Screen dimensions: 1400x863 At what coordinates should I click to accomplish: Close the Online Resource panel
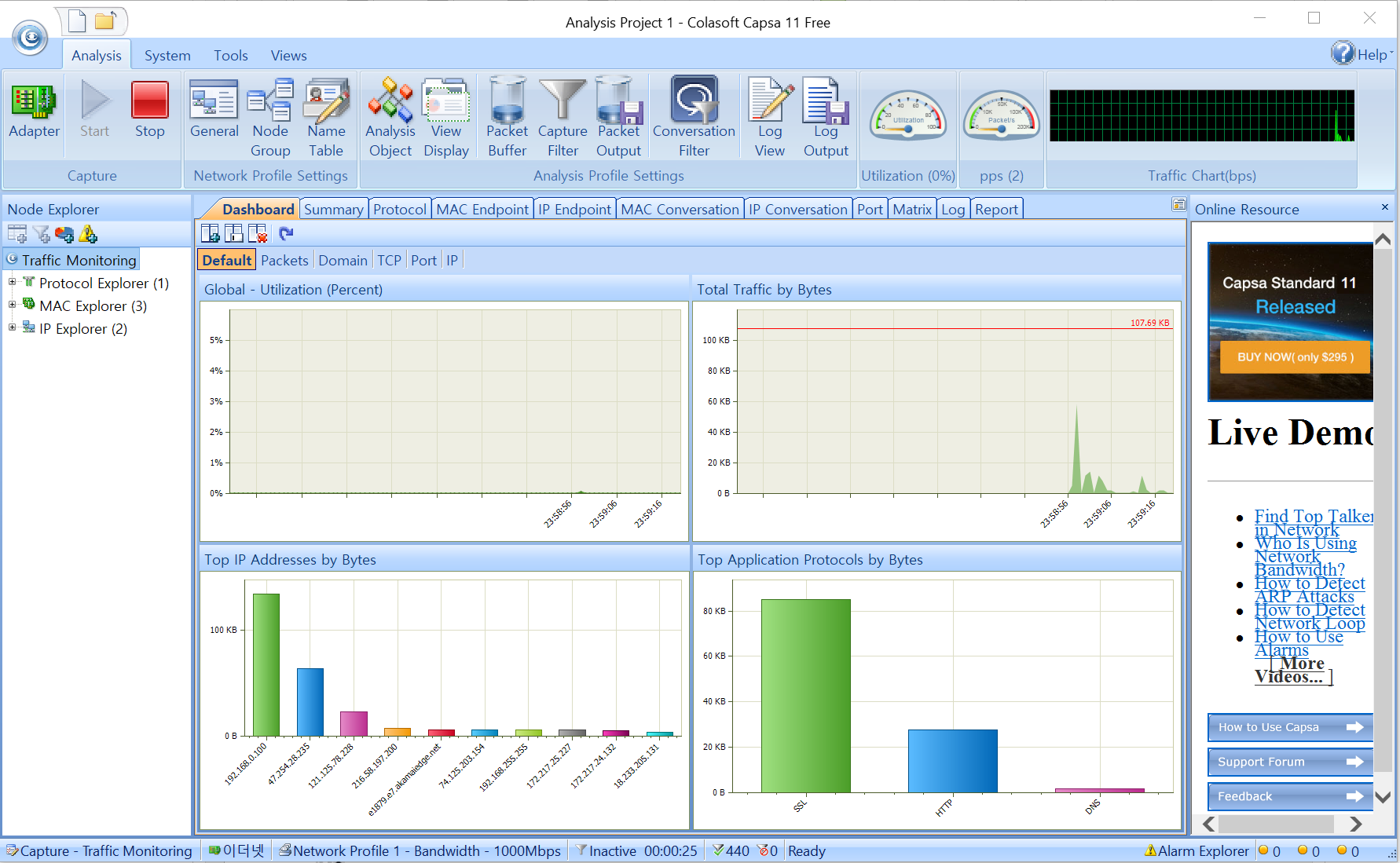pyautogui.click(x=1384, y=207)
